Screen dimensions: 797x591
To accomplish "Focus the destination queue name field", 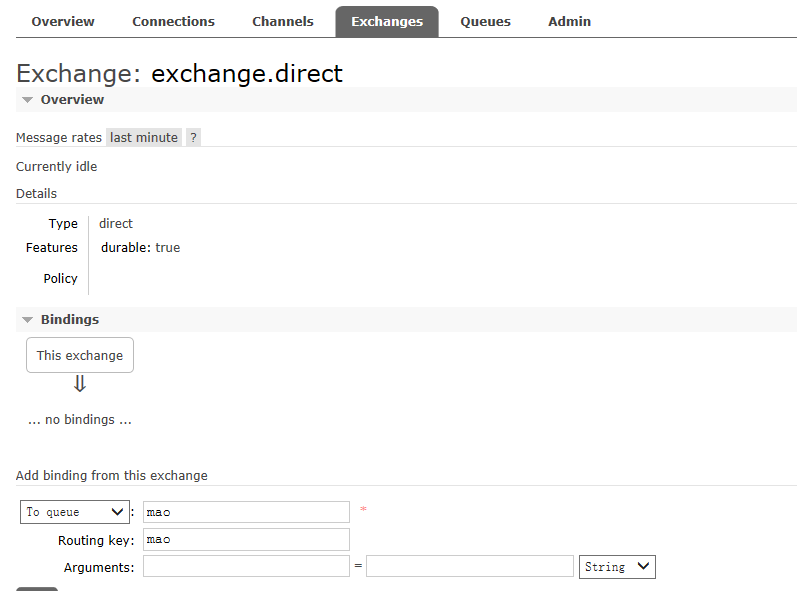I will pos(246,512).
